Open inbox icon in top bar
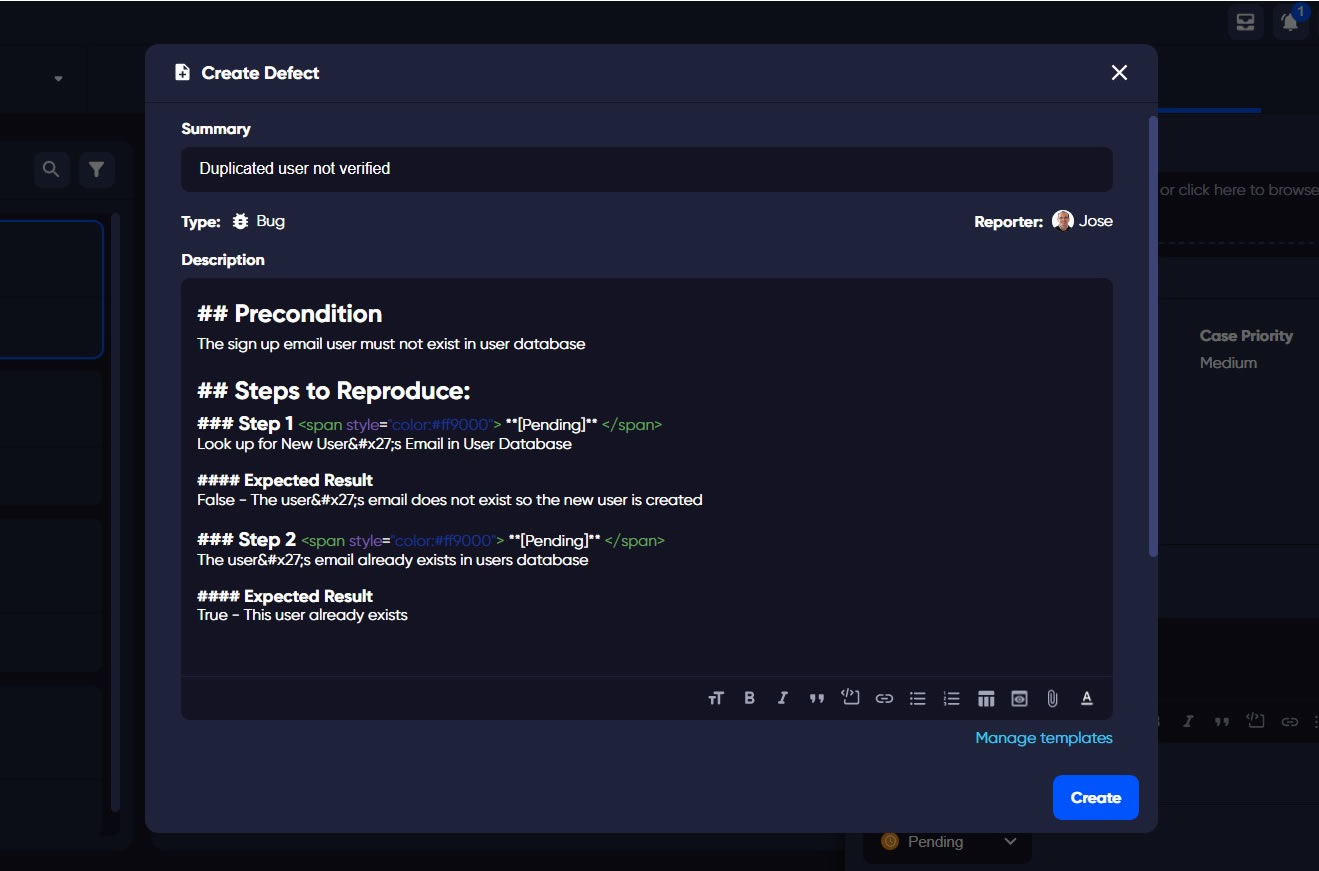 [1245, 22]
